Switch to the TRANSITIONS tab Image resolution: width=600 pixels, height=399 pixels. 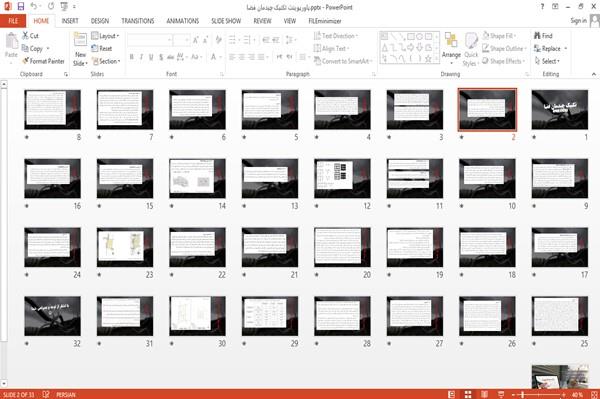(138, 21)
